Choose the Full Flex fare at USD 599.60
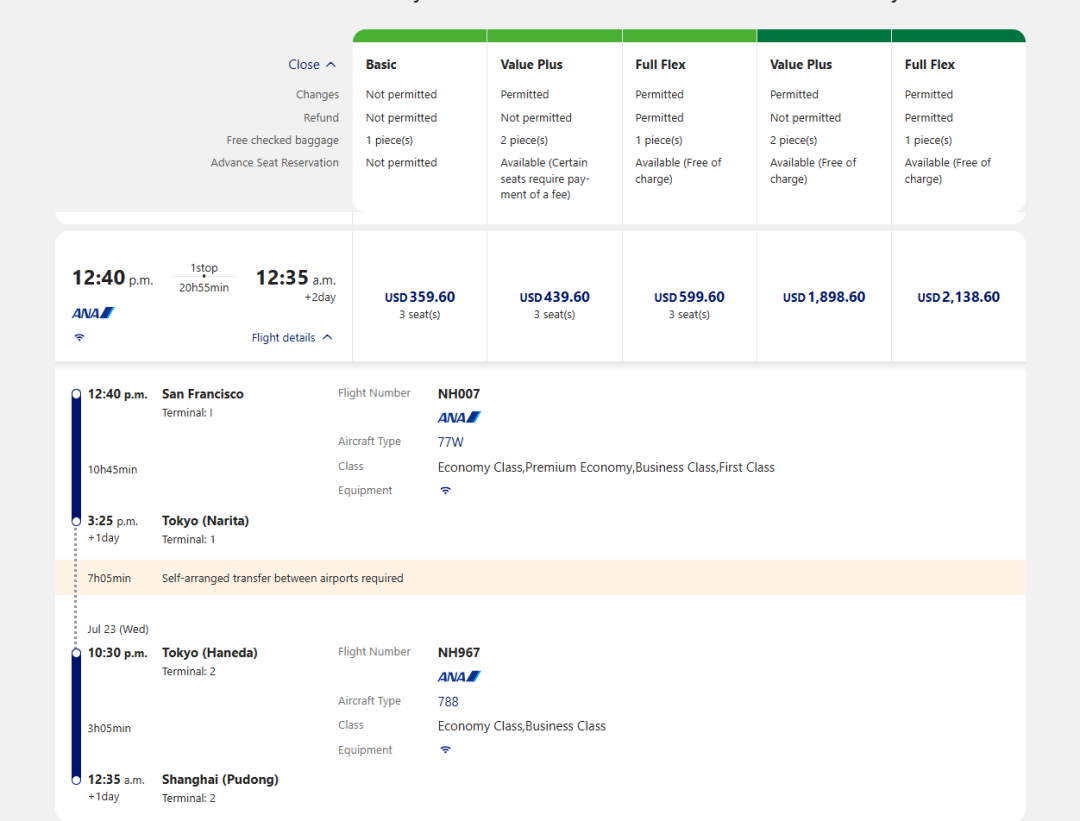Image resolution: width=1080 pixels, height=821 pixels. (x=689, y=297)
